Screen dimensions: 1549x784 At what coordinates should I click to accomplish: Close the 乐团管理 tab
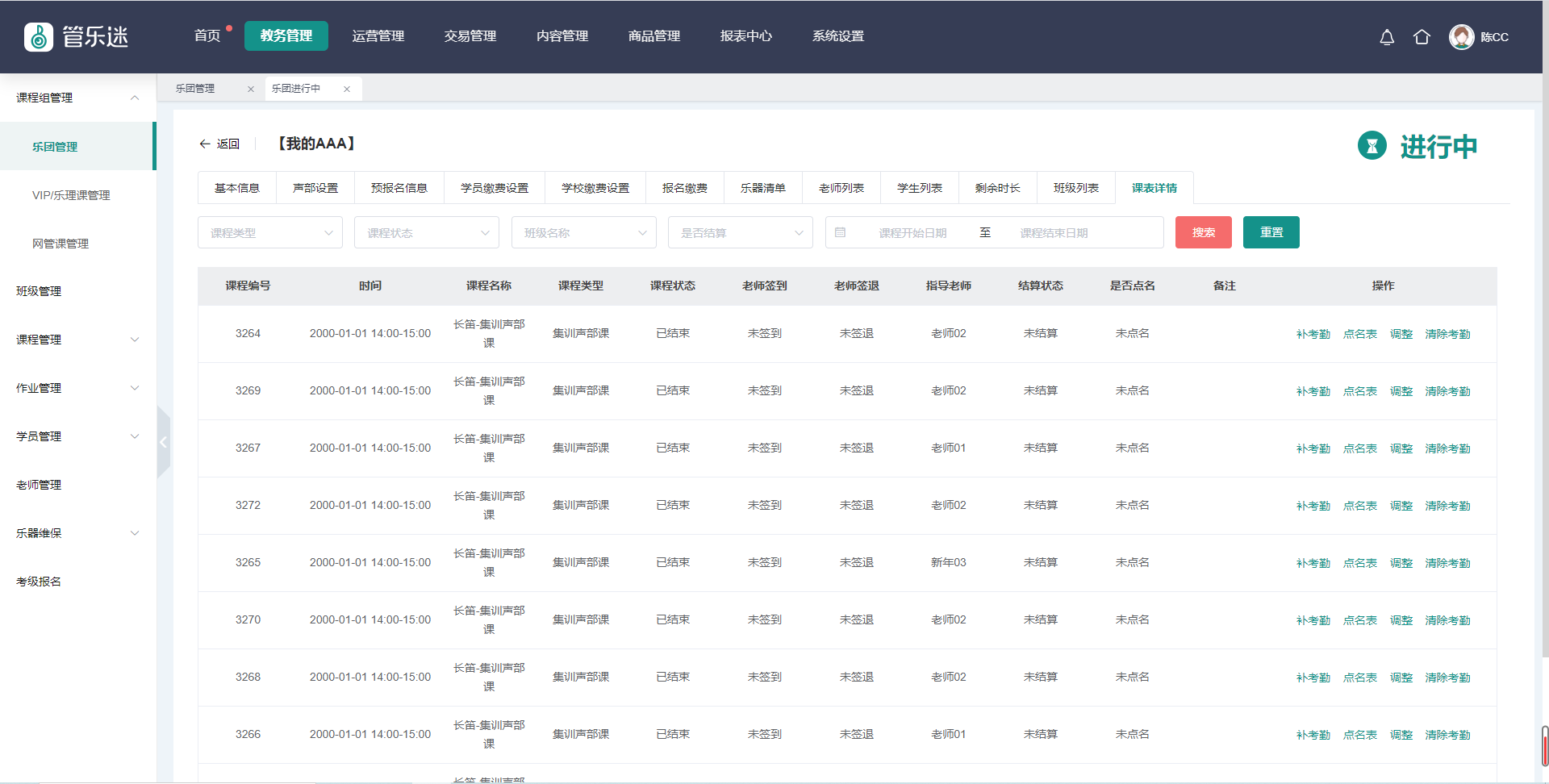(x=251, y=89)
